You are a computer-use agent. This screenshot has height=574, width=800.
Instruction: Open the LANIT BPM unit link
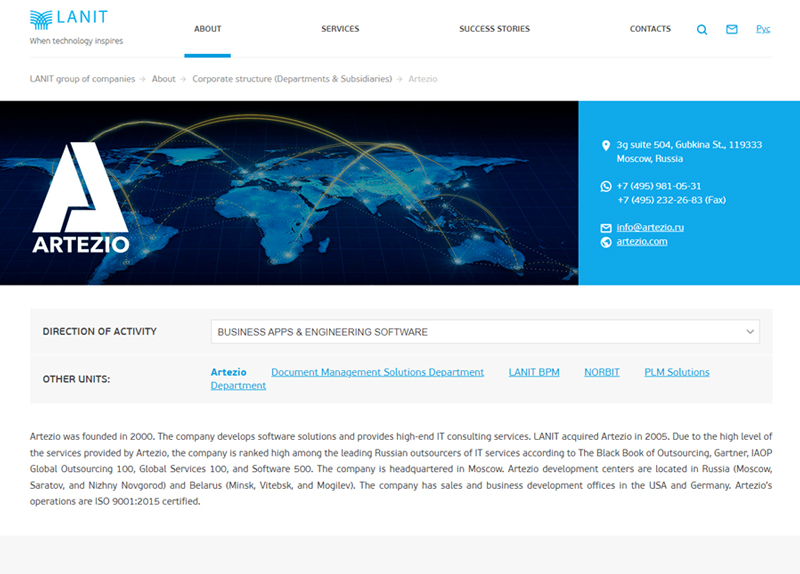point(534,372)
